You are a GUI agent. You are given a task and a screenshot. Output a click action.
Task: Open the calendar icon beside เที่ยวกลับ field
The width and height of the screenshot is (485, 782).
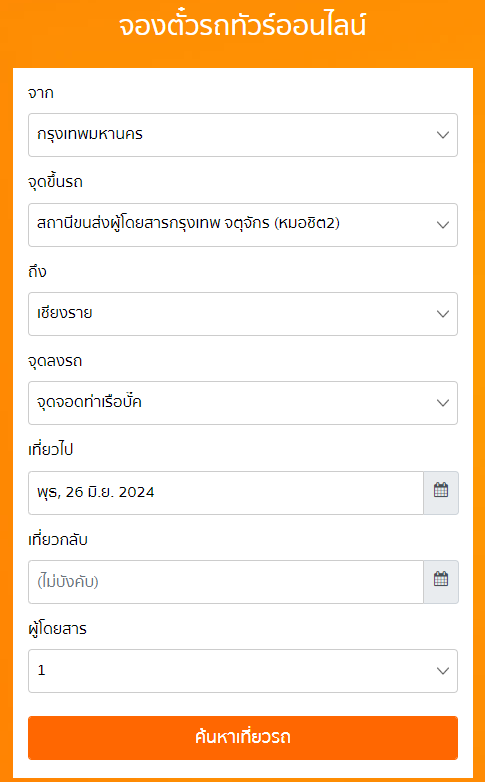click(x=441, y=582)
